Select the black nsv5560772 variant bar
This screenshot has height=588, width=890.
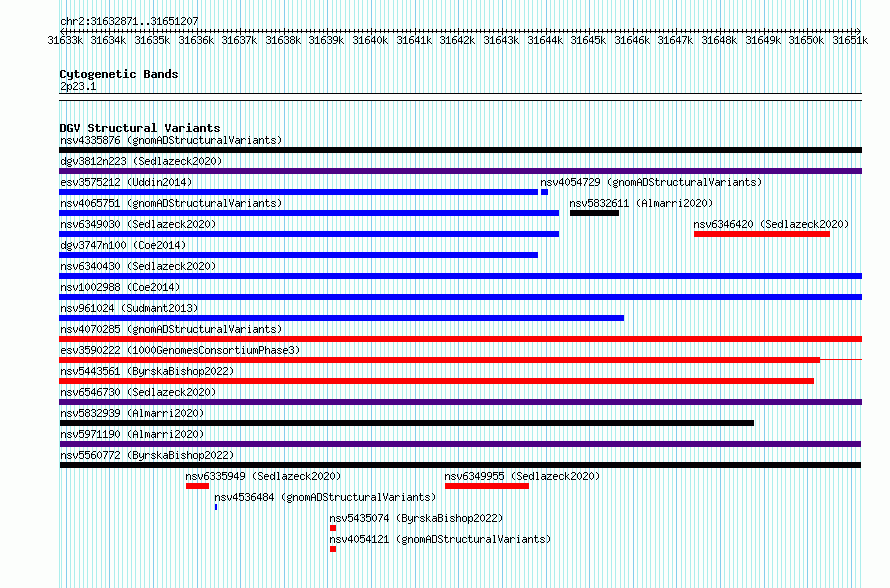[x=460, y=465]
